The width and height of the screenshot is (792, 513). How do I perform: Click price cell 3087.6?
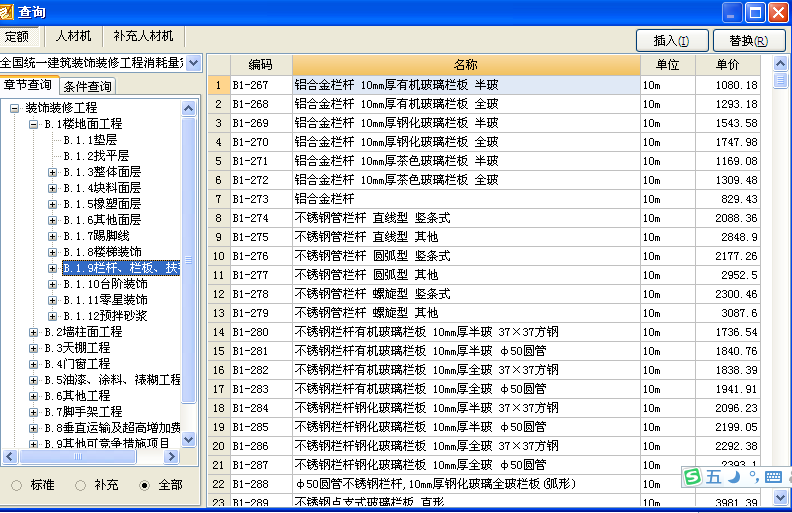728,313
